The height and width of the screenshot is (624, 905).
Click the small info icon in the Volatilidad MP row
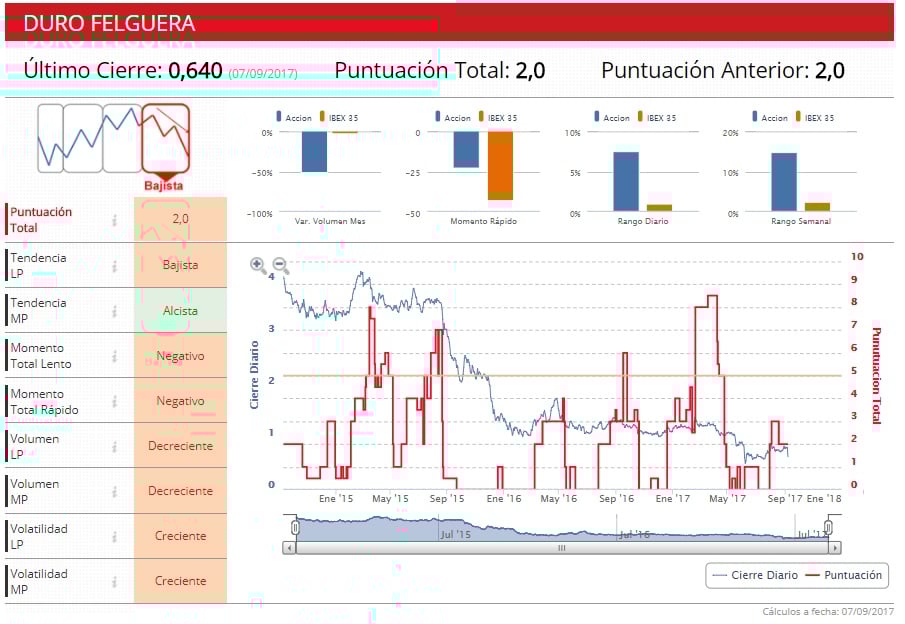[114, 581]
